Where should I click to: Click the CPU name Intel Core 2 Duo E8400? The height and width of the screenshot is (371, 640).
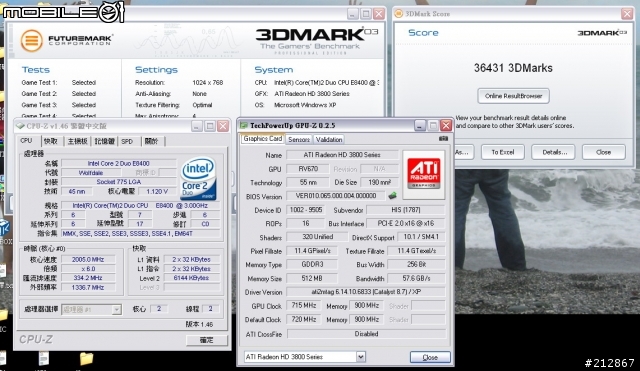point(119,163)
